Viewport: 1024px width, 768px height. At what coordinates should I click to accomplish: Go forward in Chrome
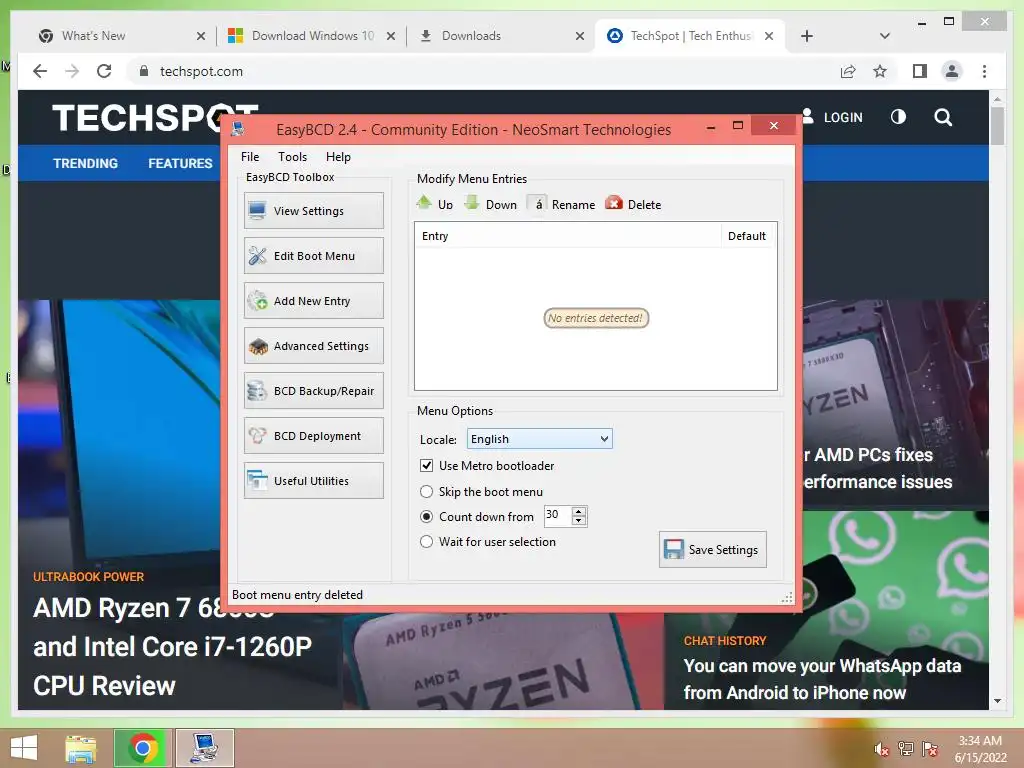[72, 71]
